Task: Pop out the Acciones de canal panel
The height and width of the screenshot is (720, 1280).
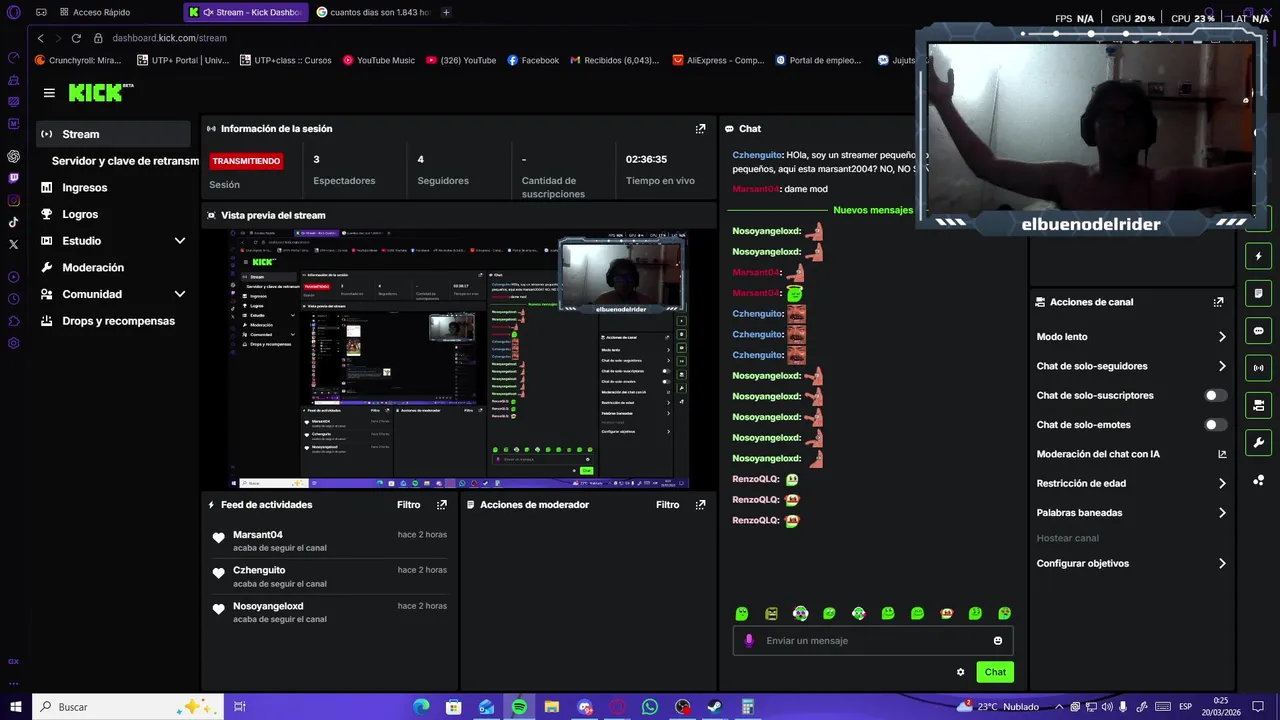Action: click(1218, 302)
